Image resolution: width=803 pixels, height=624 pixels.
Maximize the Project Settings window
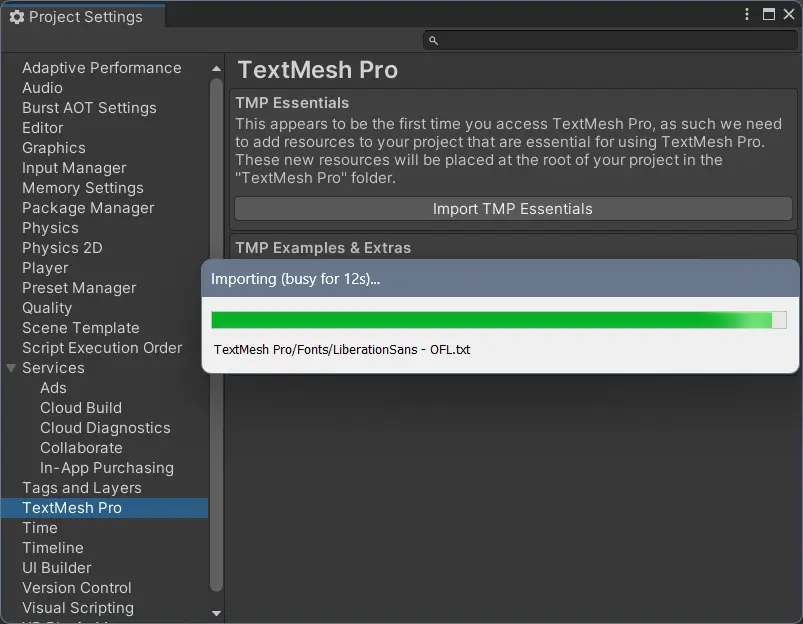768,14
